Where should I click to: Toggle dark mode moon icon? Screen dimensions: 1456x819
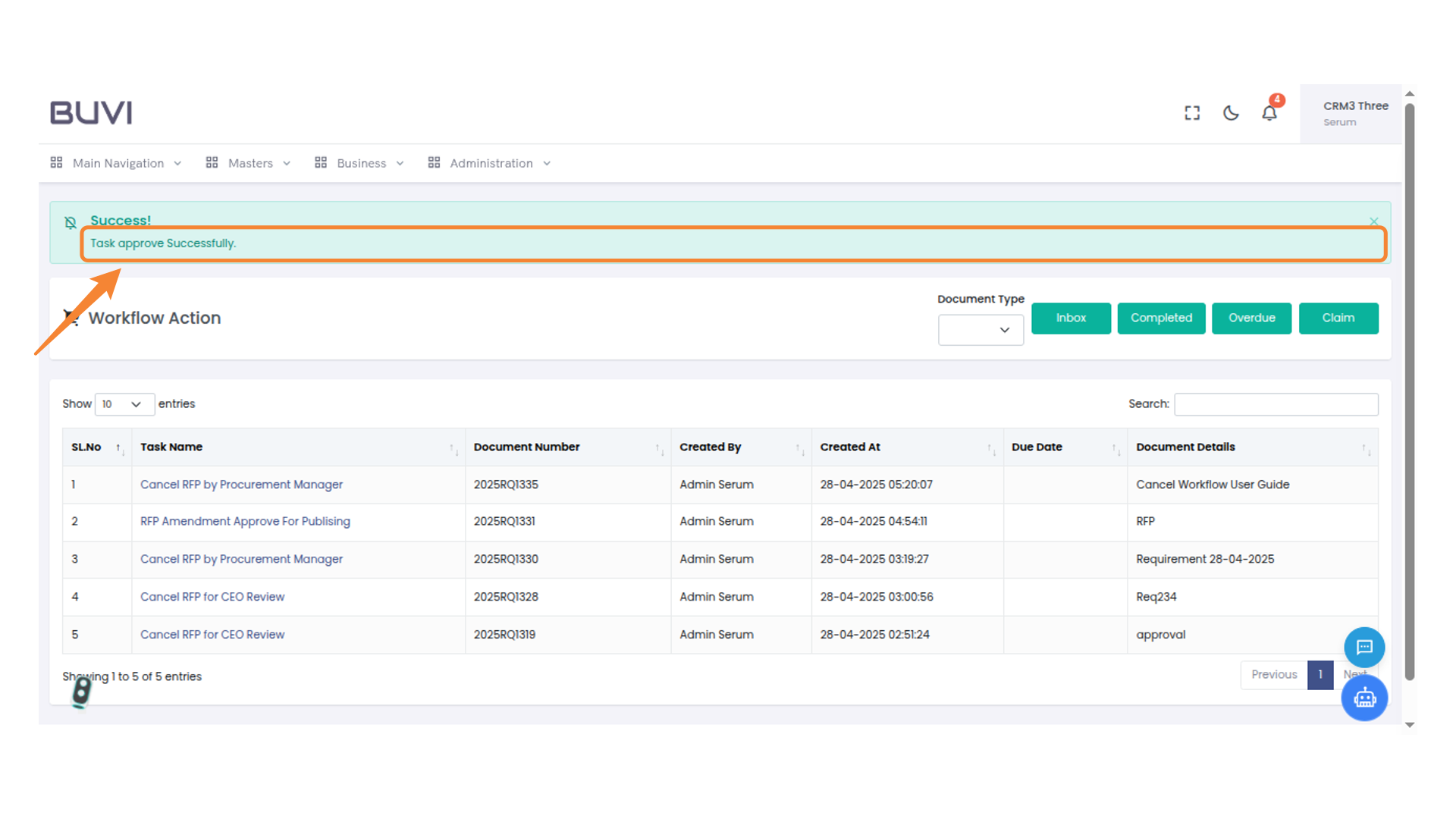[1231, 113]
